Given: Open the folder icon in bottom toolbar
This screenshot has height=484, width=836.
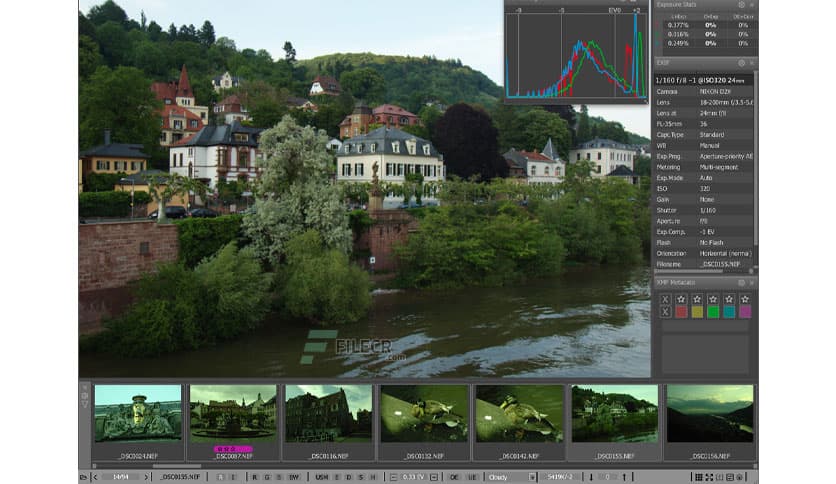Looking at the screenshot, I should (83, 477).
